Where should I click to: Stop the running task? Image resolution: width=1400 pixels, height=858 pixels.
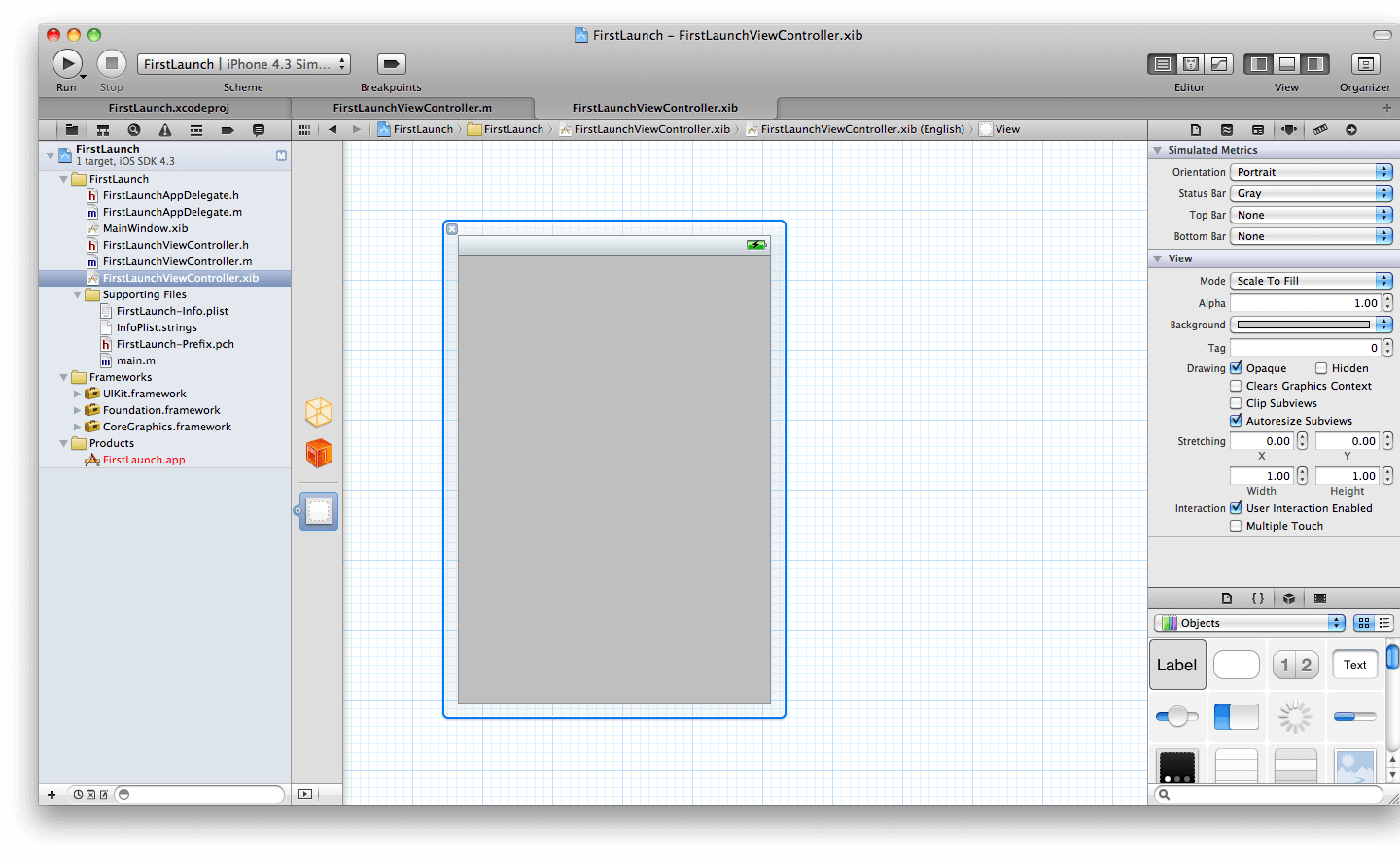coord(112,64)
